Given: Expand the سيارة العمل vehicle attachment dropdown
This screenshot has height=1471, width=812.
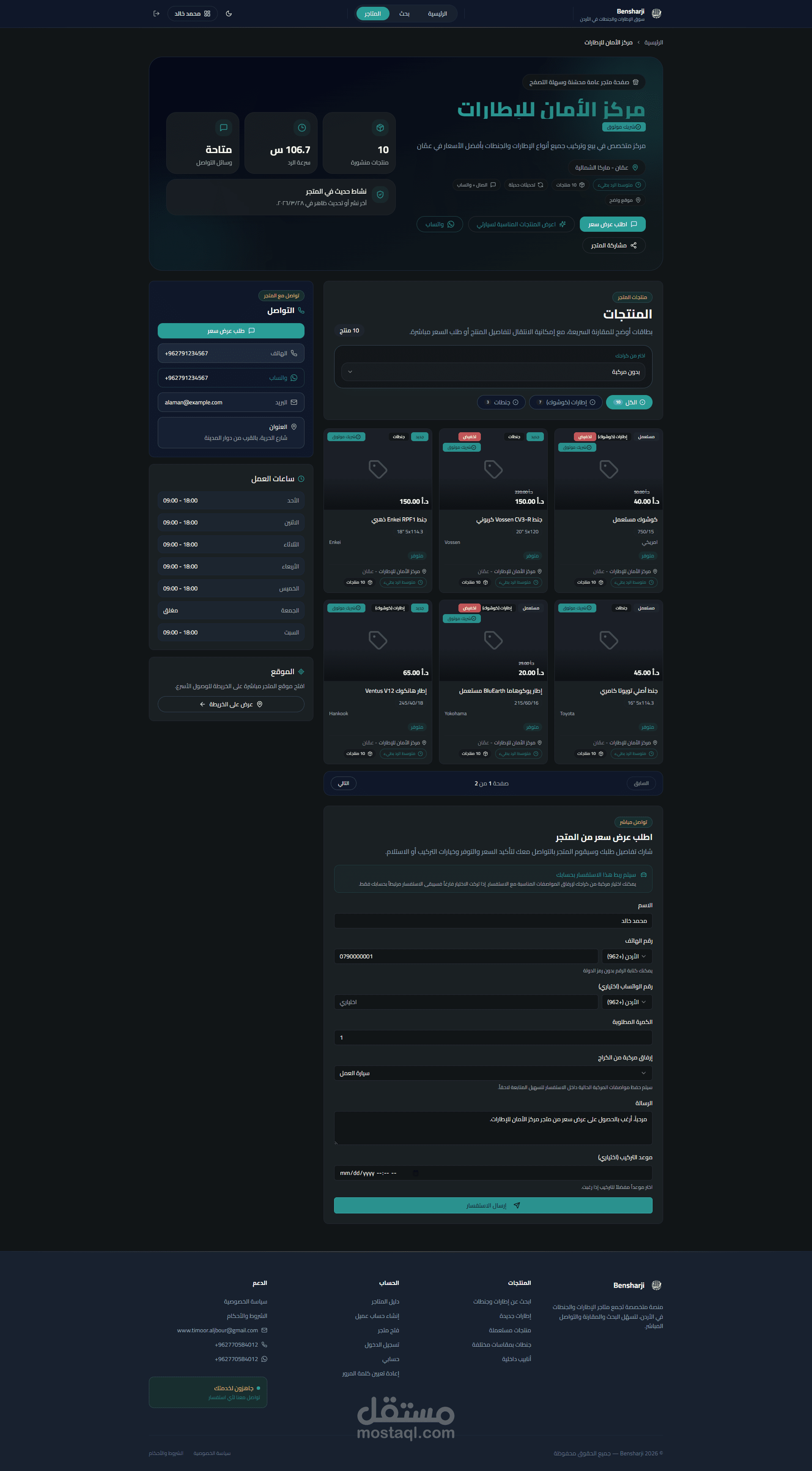Looking at the screenshot, I should 493,1073.
